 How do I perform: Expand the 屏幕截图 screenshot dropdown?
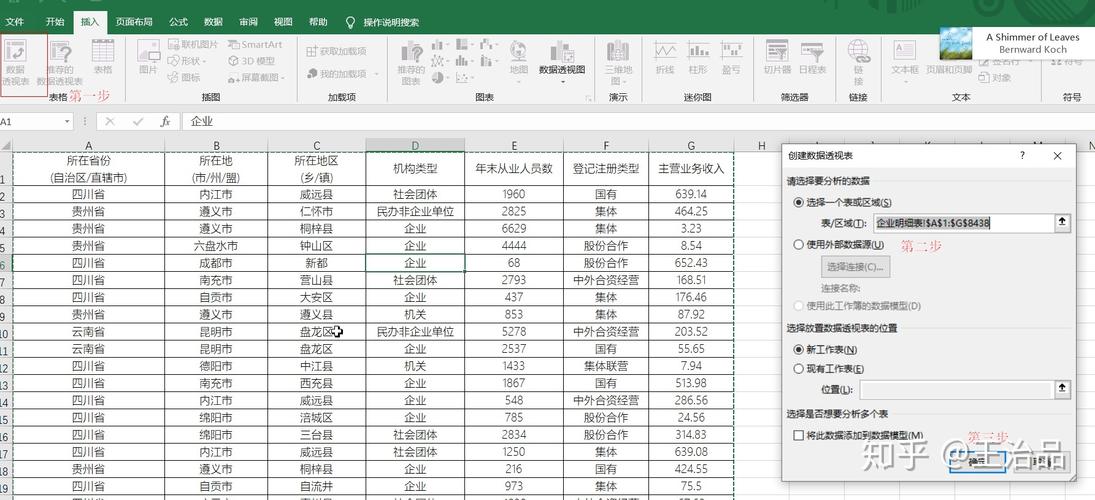[282, 78]
